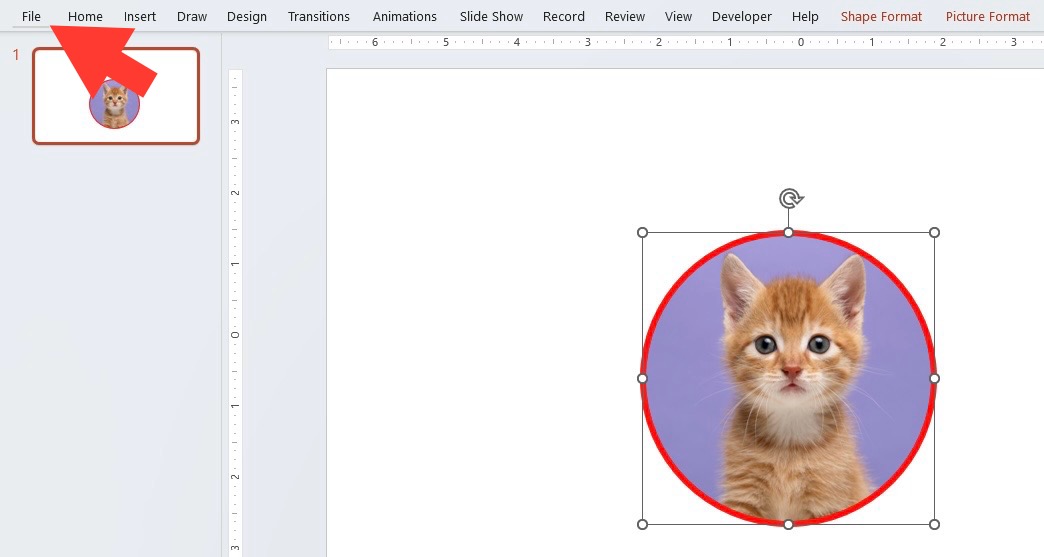This screenshot has width=1044, height=557.
Task: Open the Animations tab
Action: click(404, 17)
